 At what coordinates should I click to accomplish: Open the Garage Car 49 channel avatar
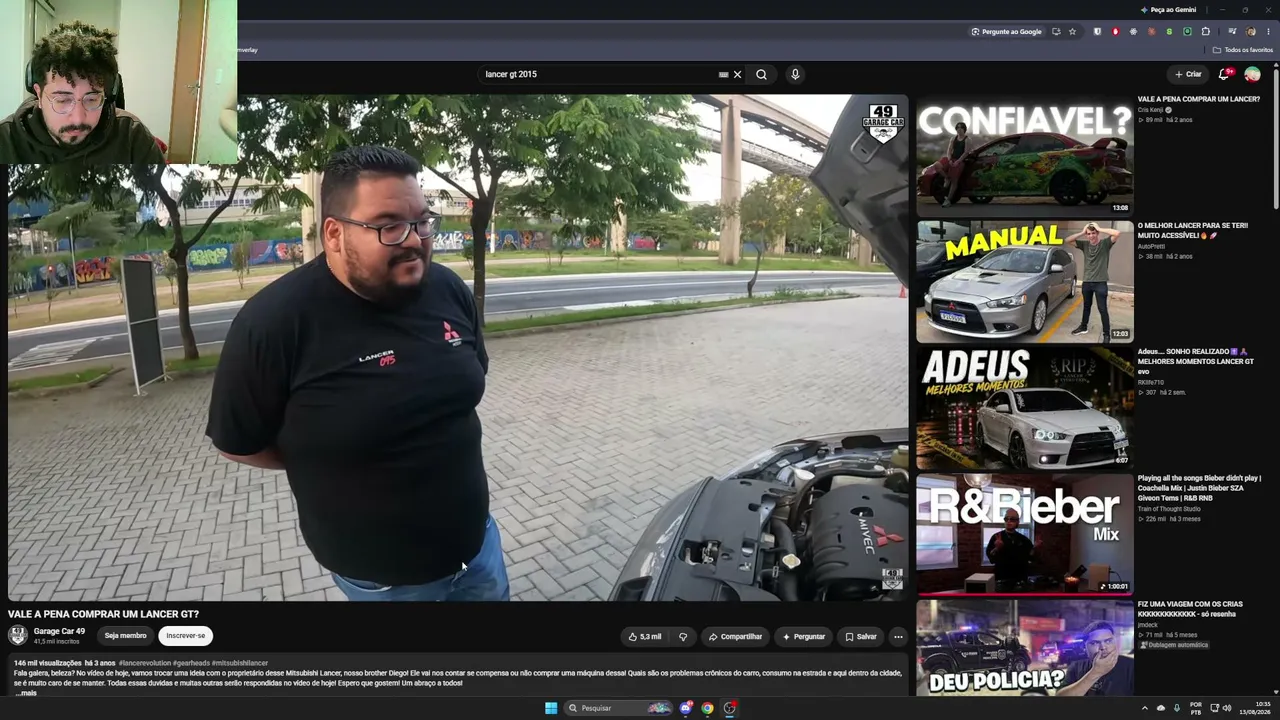(x=18, y=635)
